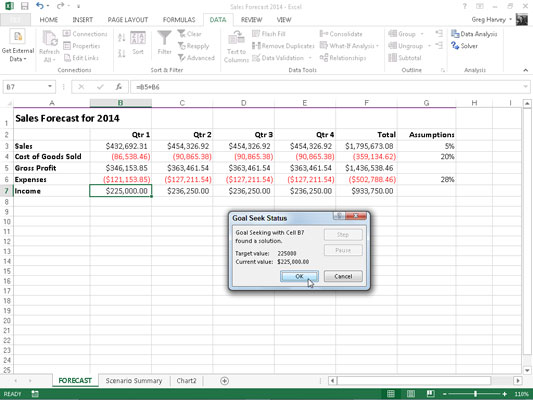
Task: Open Get External Data
Action: coord(18,46)
